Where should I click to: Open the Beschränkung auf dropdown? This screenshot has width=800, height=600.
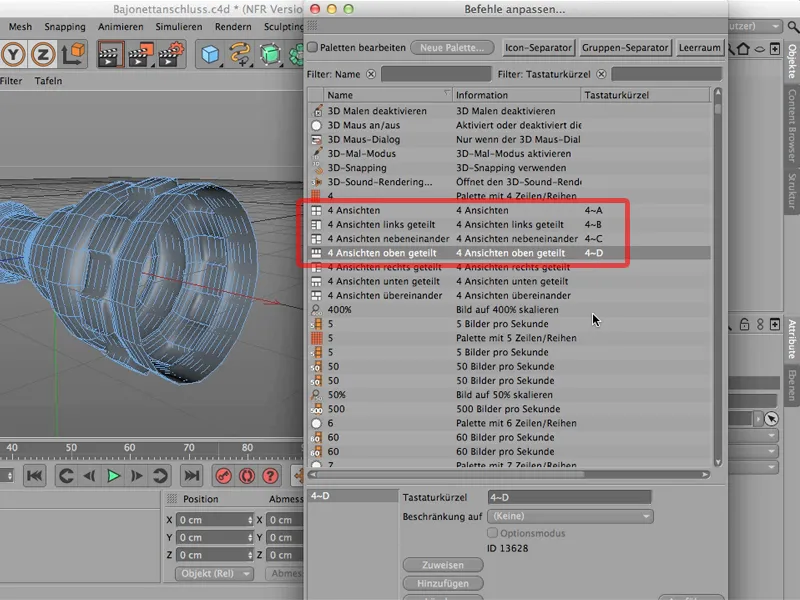(x=570, y=516)
